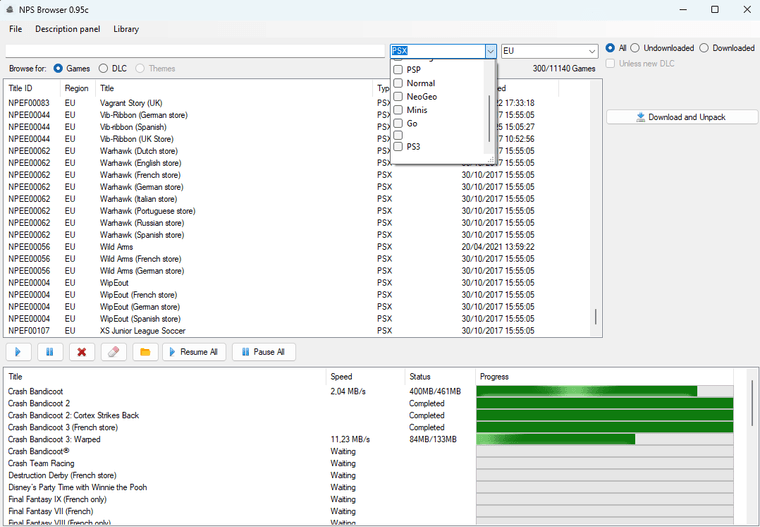The image size is (760, 527).
Task: Expand the EU region dropdown
Action: (591, 51)
